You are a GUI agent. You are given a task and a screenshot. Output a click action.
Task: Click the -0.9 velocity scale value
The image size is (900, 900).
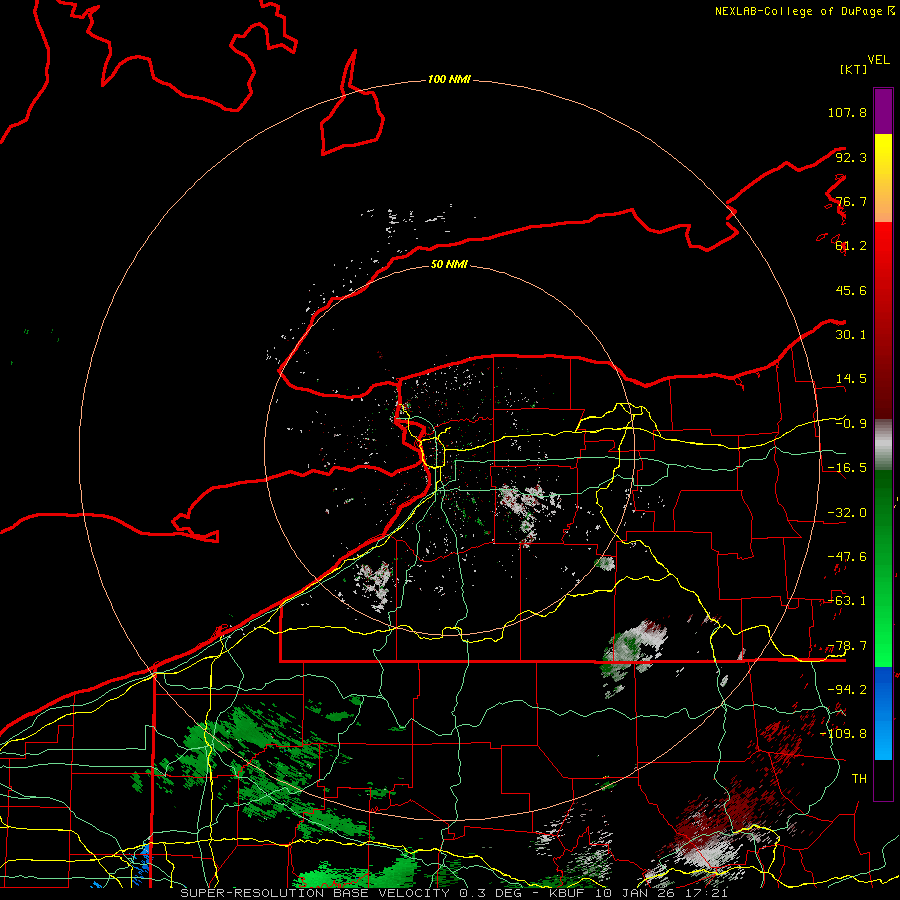(851, 424)
